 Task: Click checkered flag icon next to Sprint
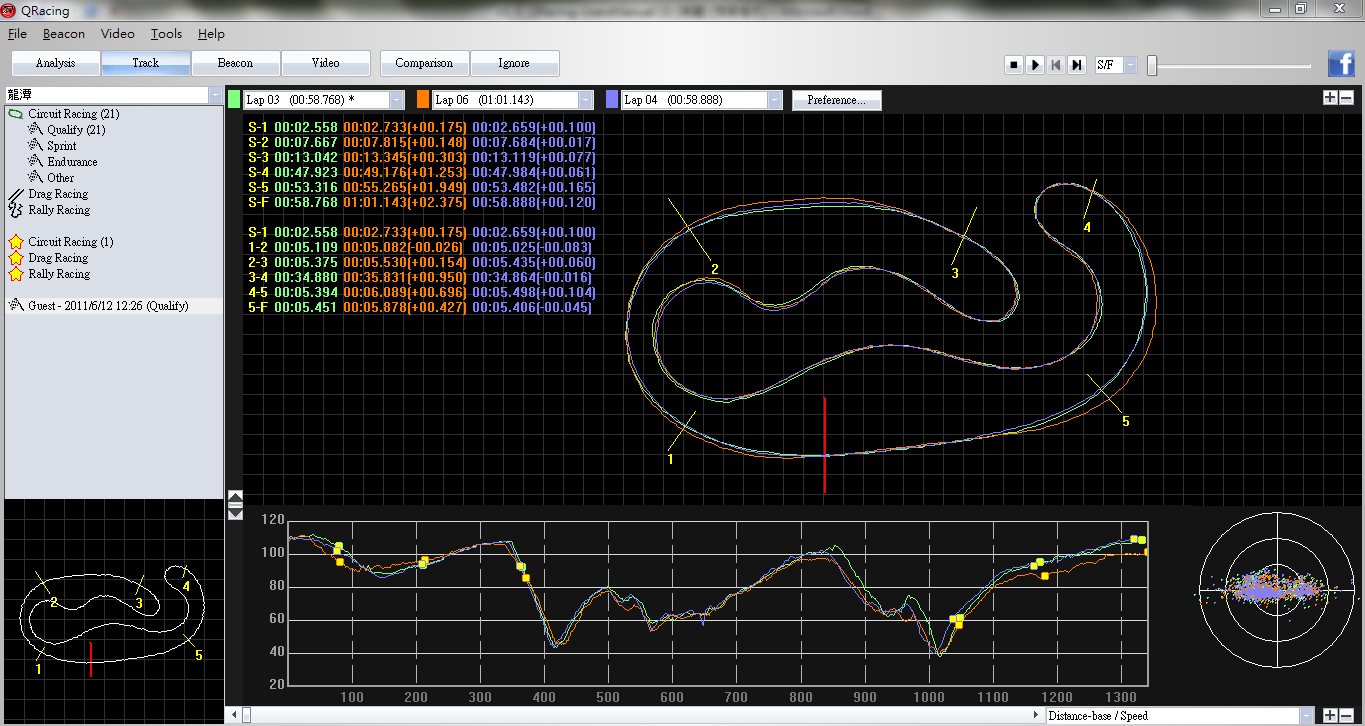coord(36,146)
